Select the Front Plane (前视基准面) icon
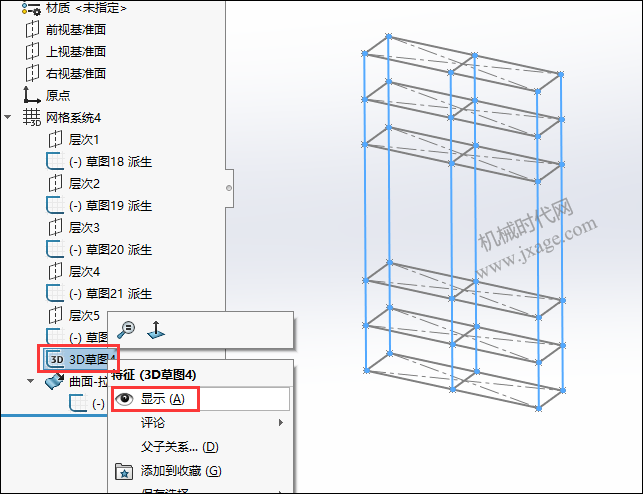This screenshot has width=643, height=494. pos(32,30)
